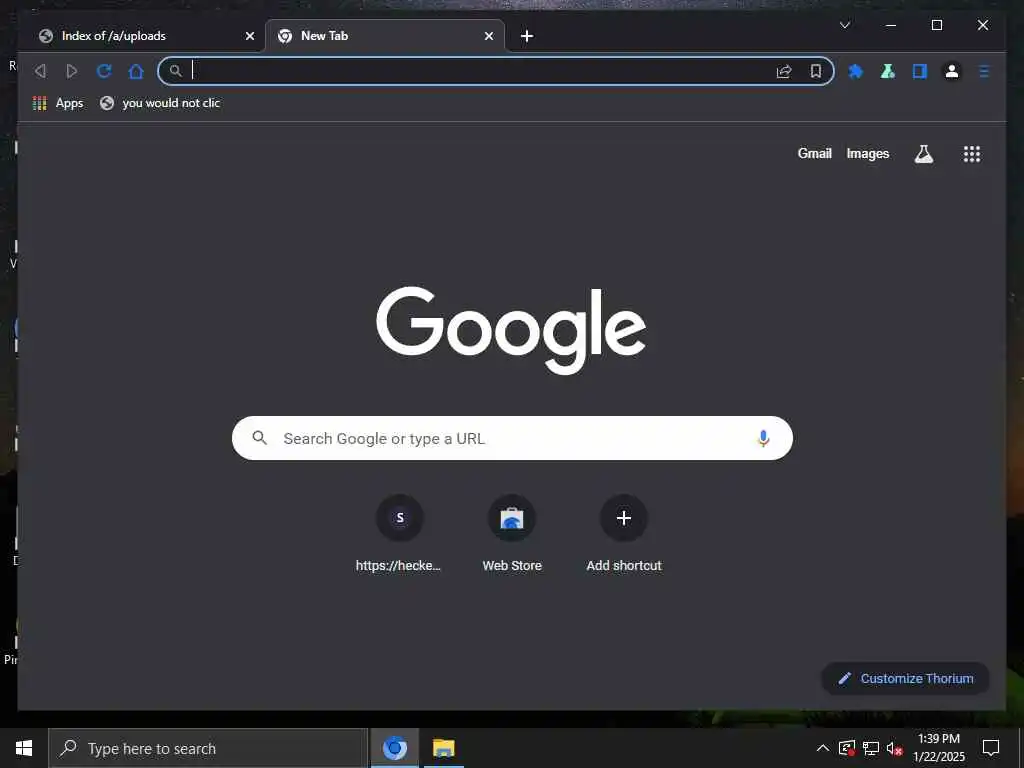
Task: Share this page from the address bar
Action: point(784,71)
